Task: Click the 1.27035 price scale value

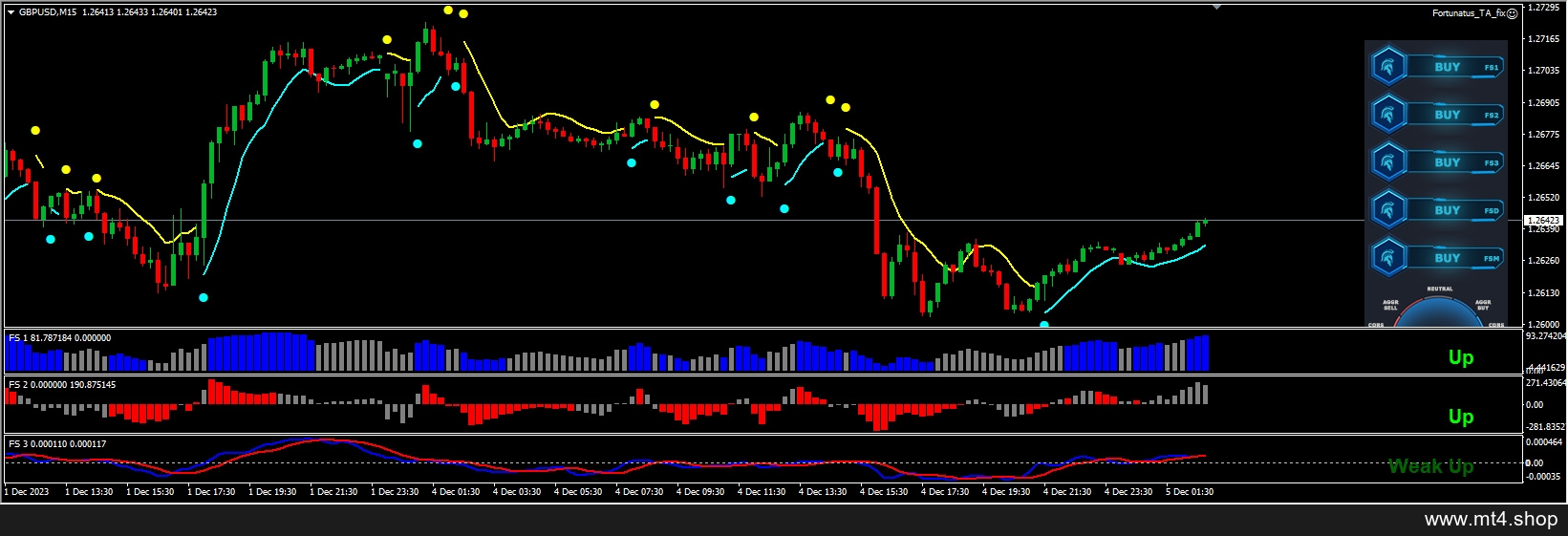Action: click(x=1544, y=71)
